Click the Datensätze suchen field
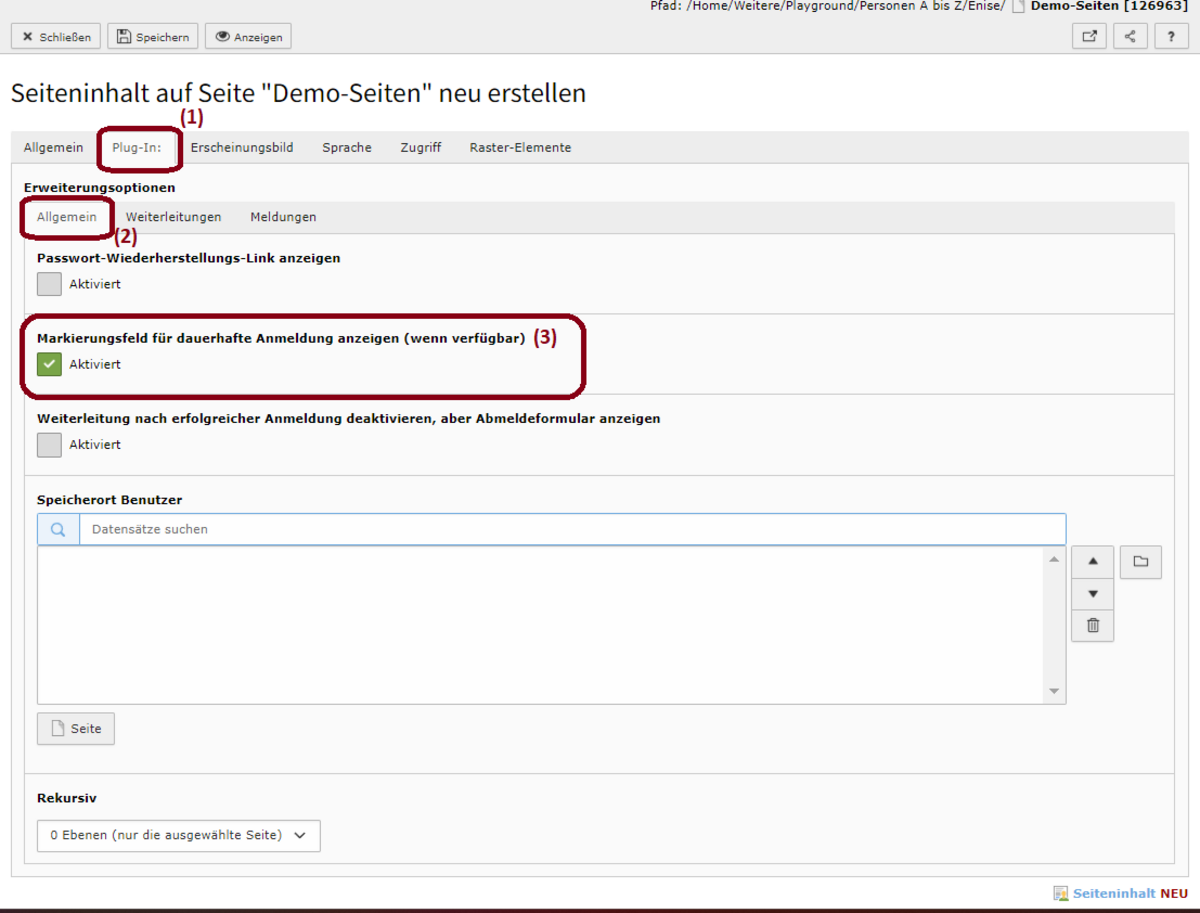This screenshot has height=913, width=1200. [572, 529]
